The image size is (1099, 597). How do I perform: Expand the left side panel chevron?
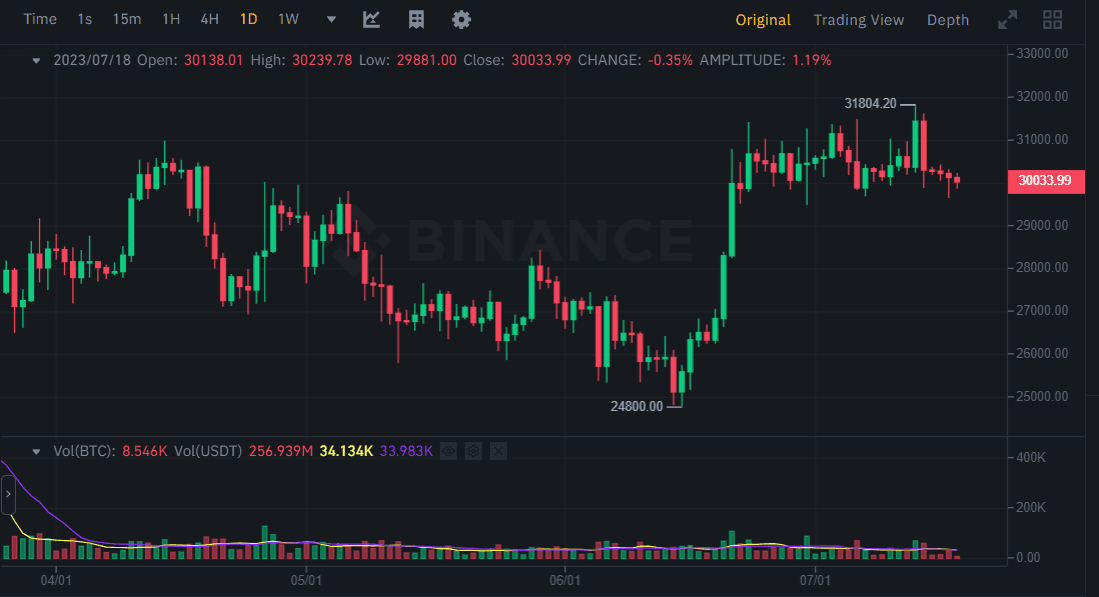coord(8,494)
